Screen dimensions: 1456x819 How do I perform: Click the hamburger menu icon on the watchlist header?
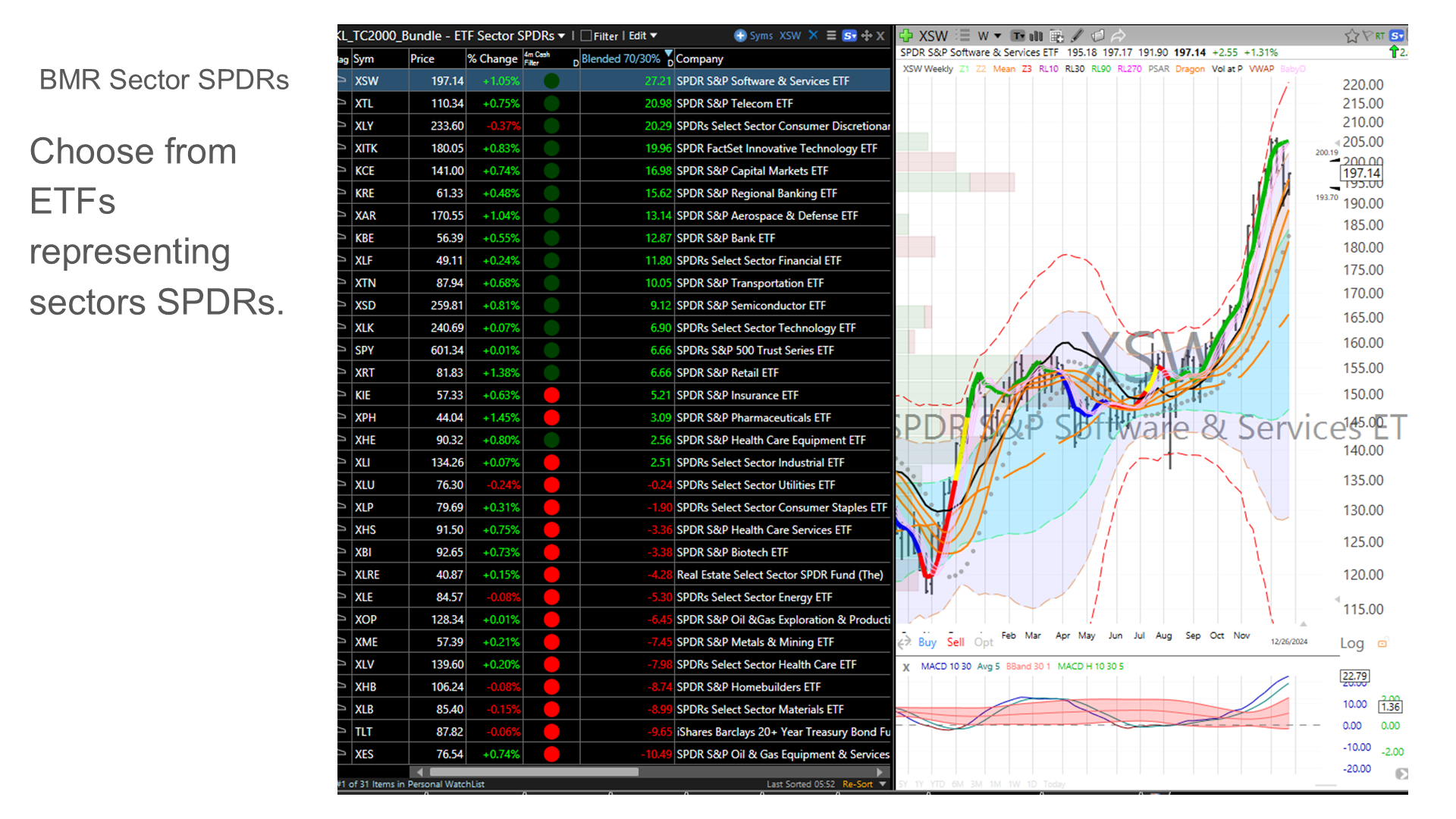tap(831, 36)
